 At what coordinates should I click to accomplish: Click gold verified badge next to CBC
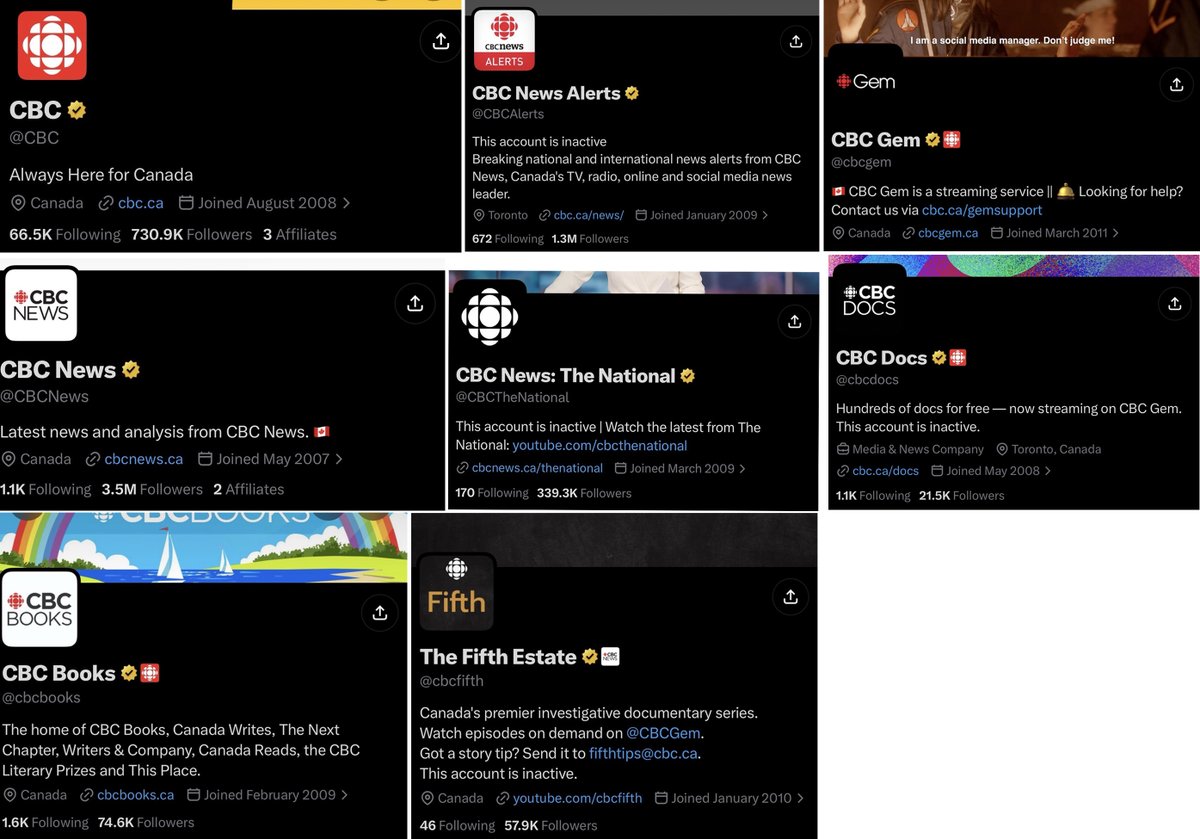click(x=76, y=110)
